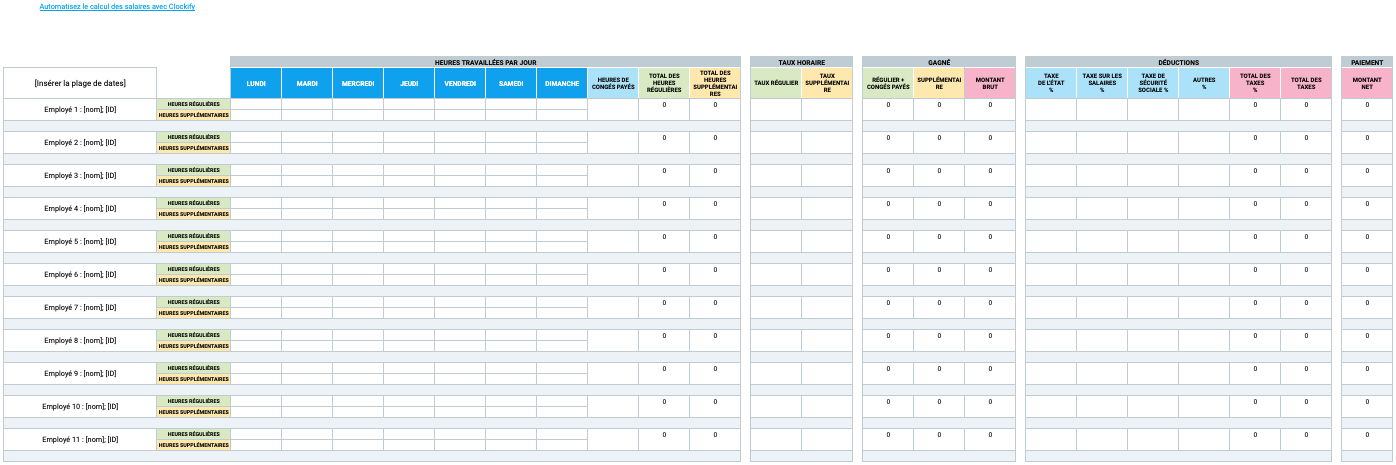
Task: Select the 'DÉDUCTIONS' group header
Action: click(x=1179, y=62)
